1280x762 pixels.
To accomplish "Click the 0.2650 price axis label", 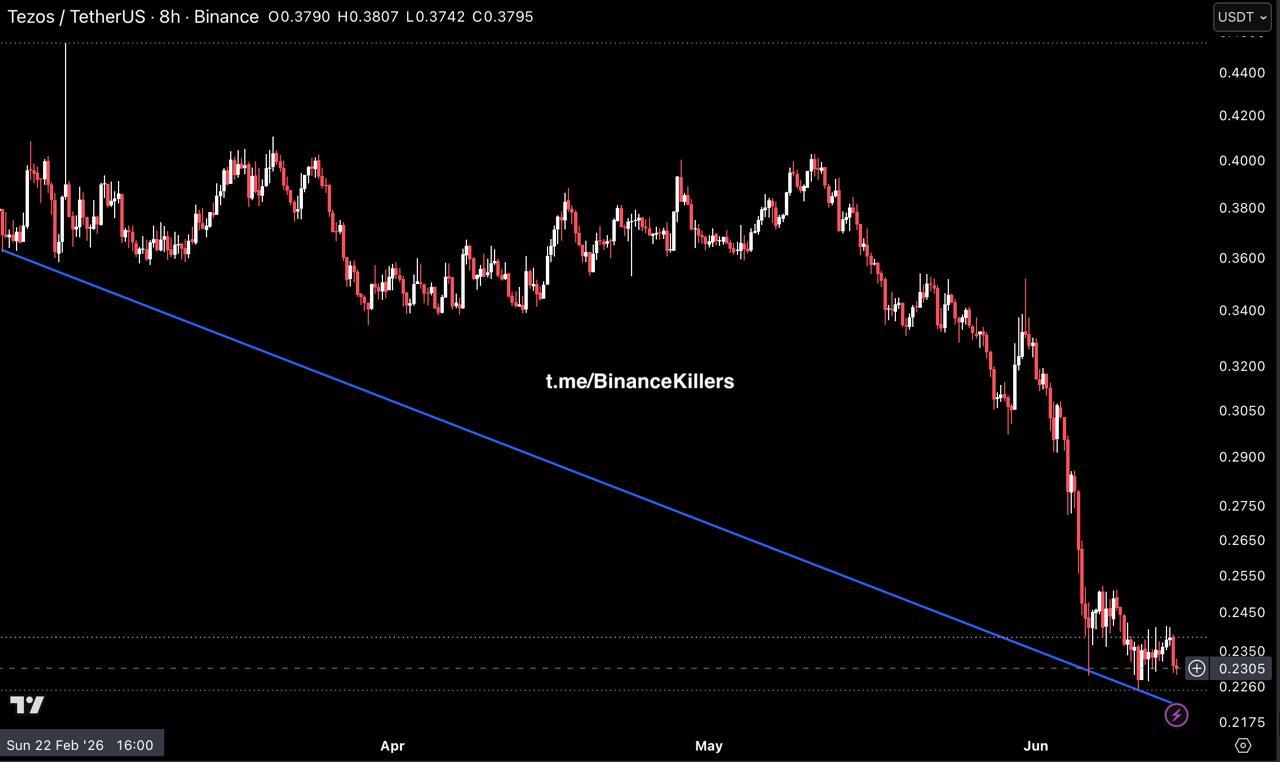I will [x=1242, y=541].
